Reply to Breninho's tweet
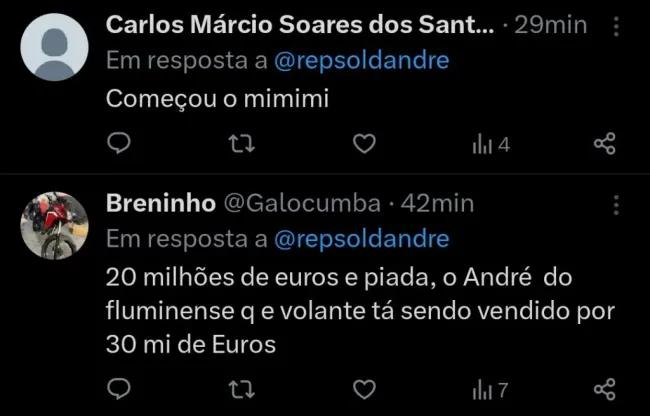Screen dimensions: 650x416 (x=119, y=388)
